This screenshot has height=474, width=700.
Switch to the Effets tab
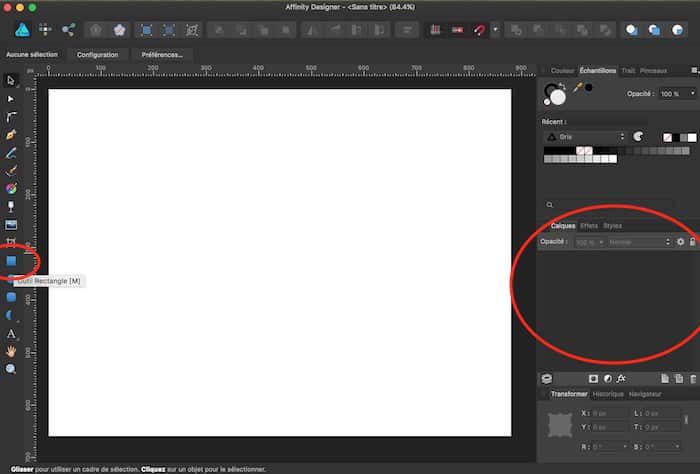pos(588,226)
